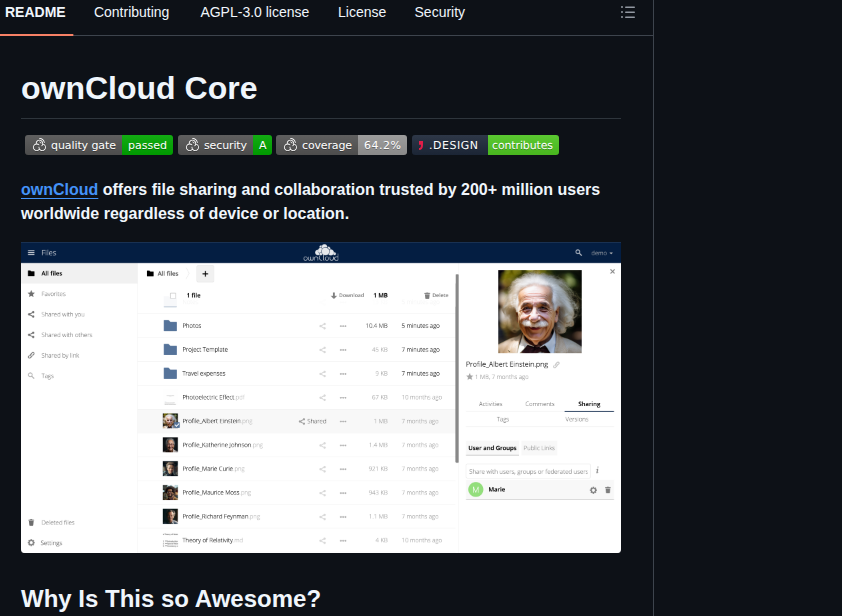
Task: Click the coverage 64.2% badge
Action: pyautogui.click(x=342, y=145)
